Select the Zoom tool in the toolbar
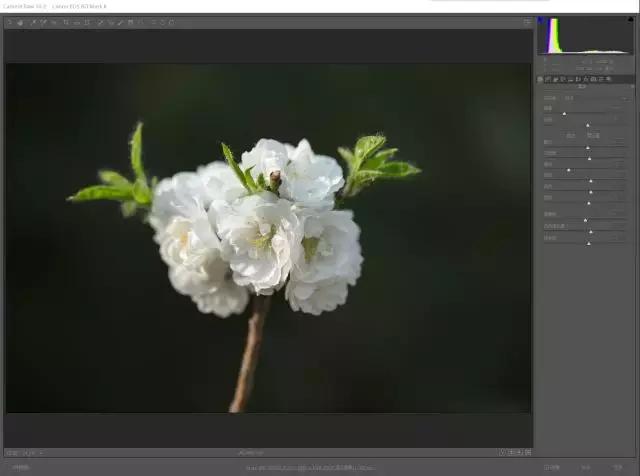 [x=9, y=22]
